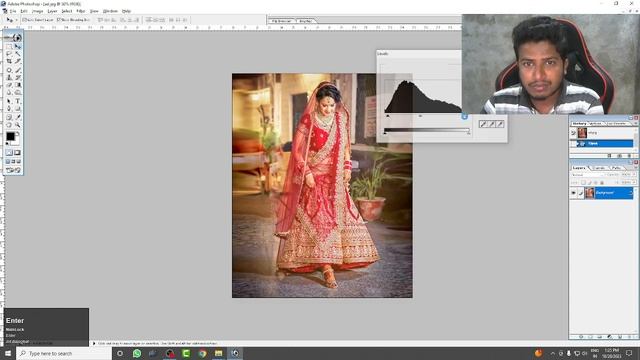Select the Brush tool
The image size is (640, 360).
click(x=18, y=70)
